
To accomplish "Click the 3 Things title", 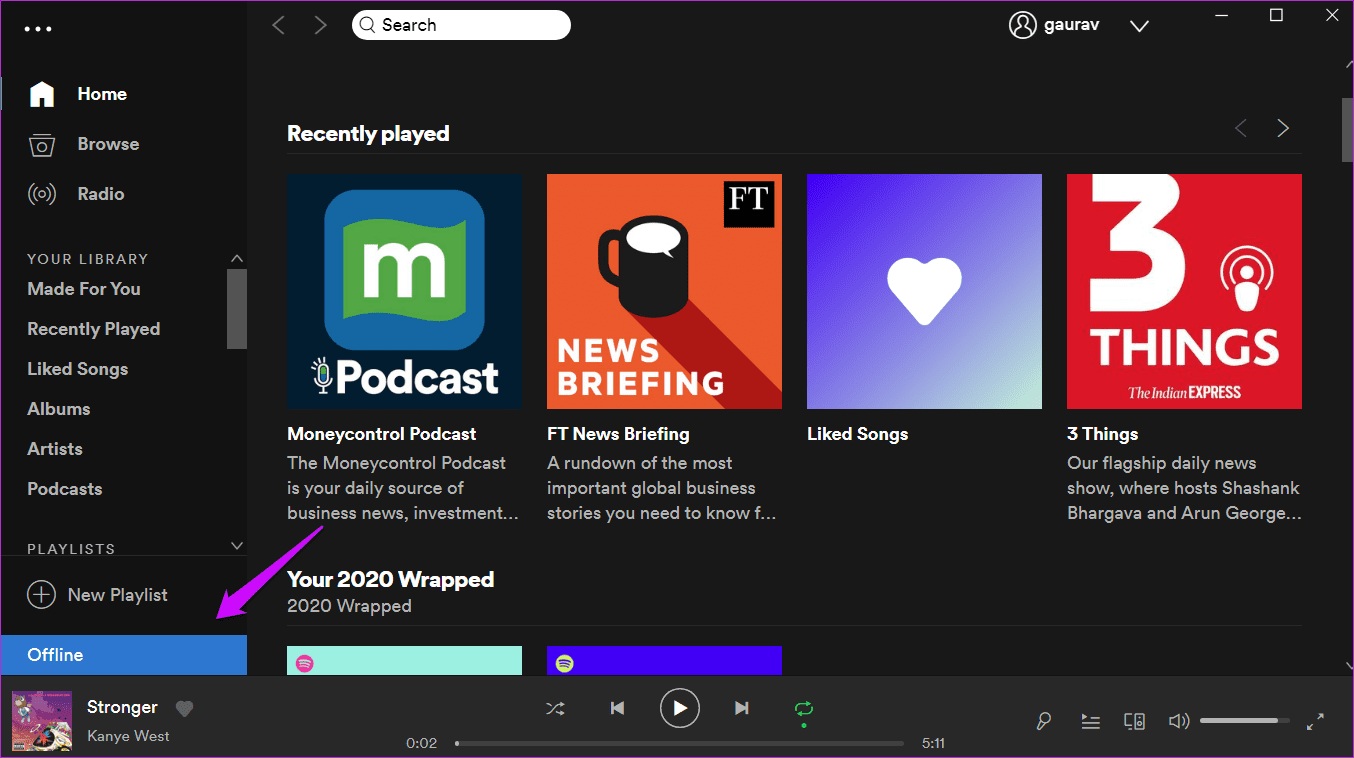I will pyautogui.click(x=1103, y=434).
